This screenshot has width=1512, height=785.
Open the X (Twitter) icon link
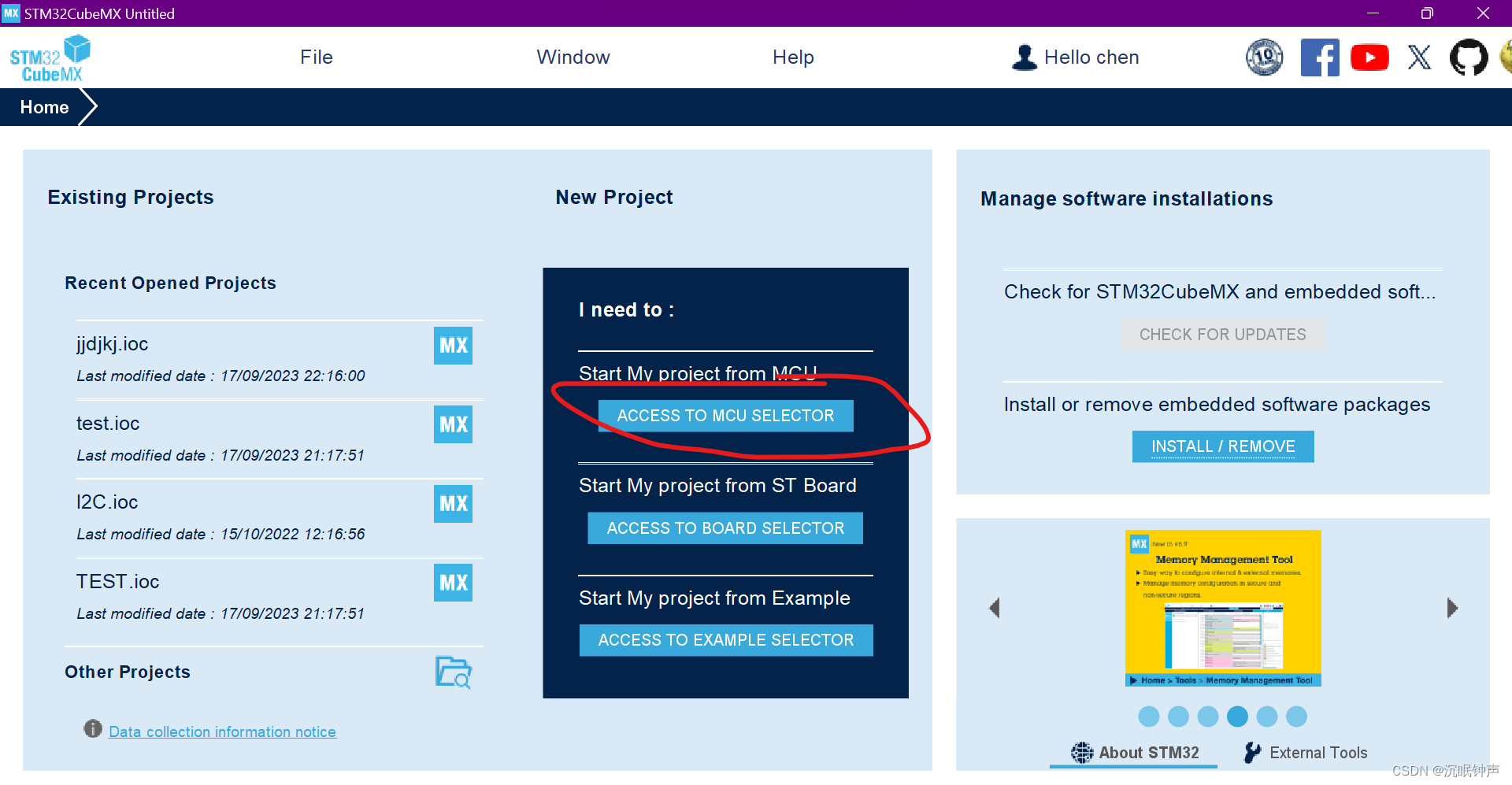(1419, 57)
